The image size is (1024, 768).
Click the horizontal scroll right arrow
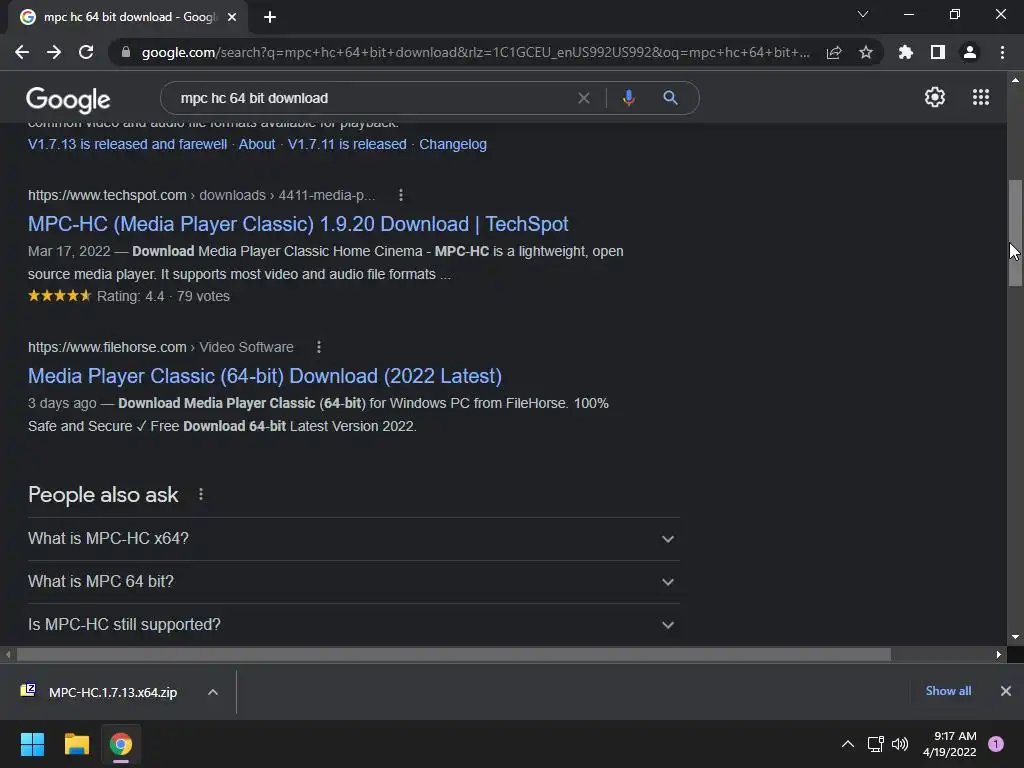tap(999, 654)
